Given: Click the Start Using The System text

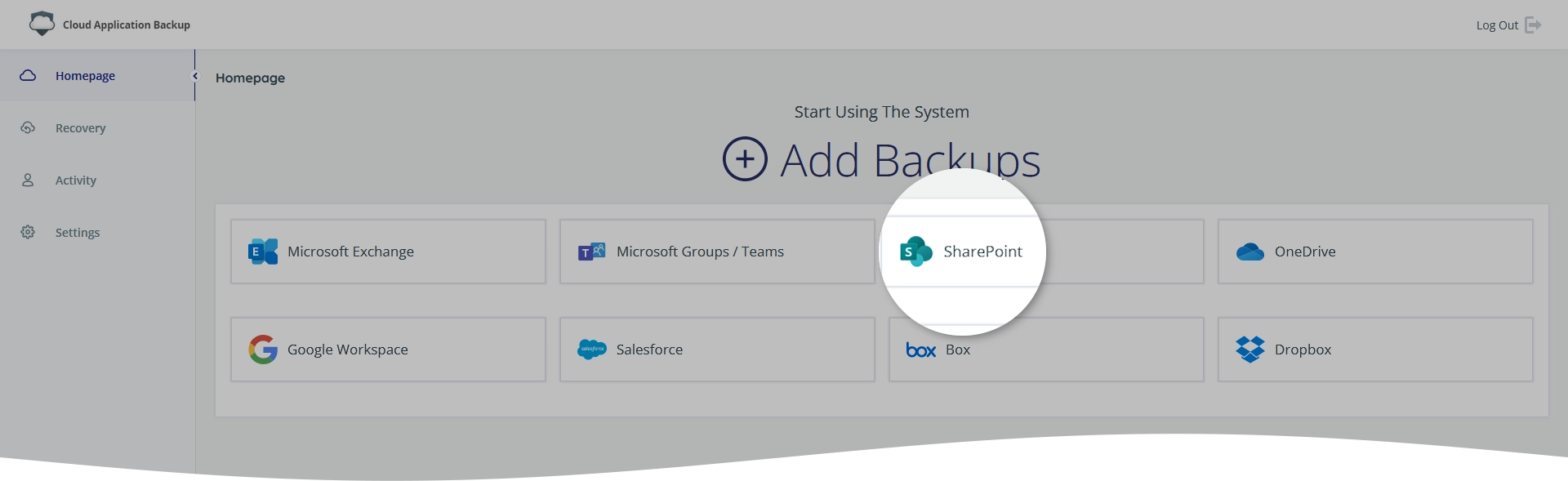Looking at the screenshot, I should [882, 112].
